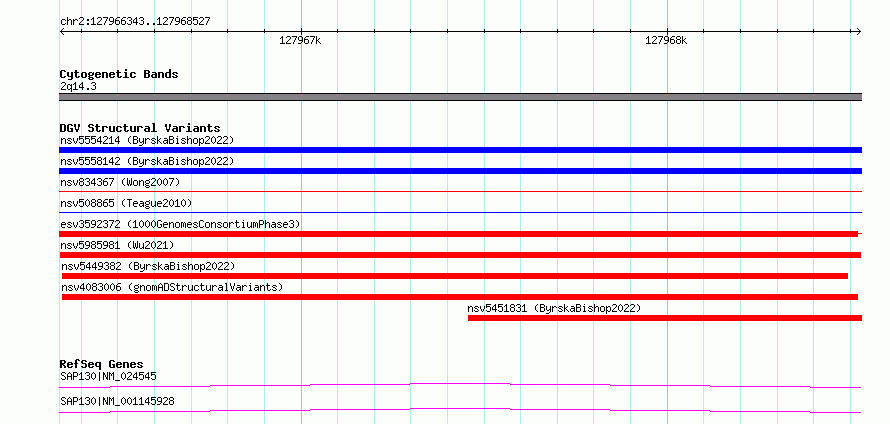
Task: Click the 127967k ruler marker
Action: coord(300,40)
